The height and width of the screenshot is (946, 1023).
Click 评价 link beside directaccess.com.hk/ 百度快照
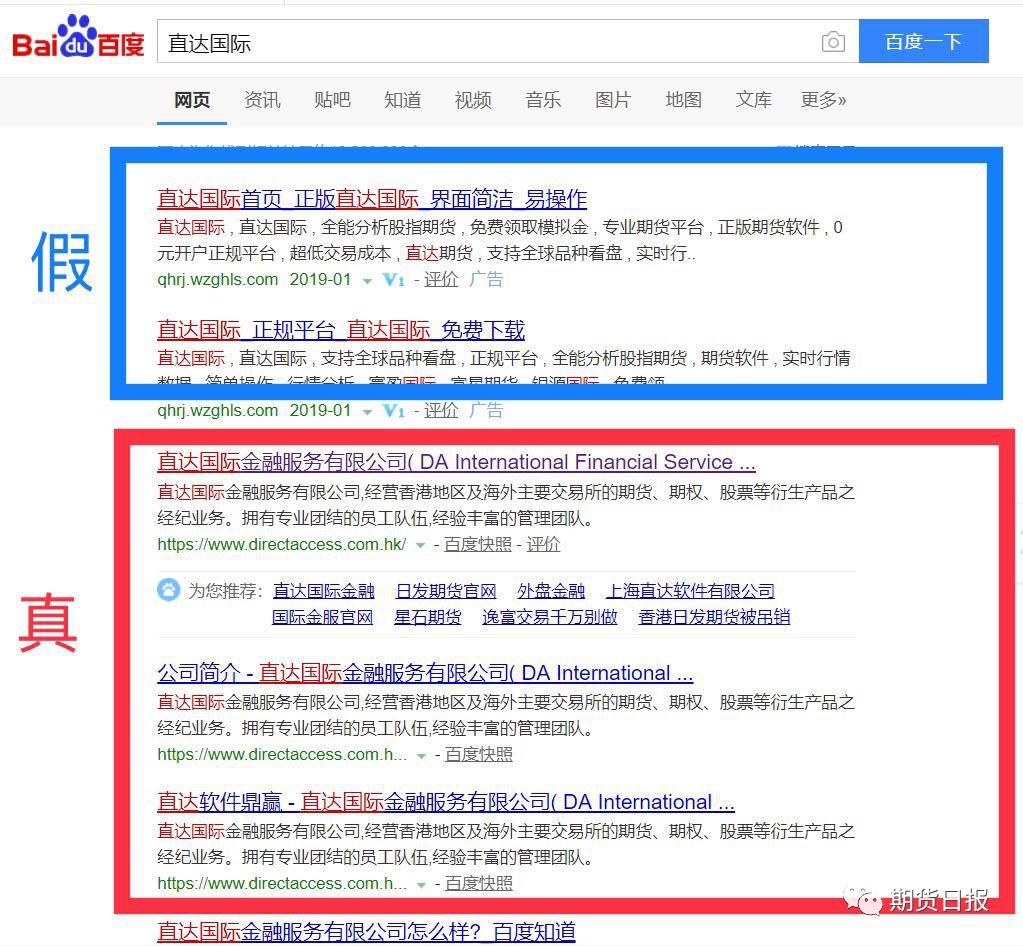pyautogui.click(x=543, y=544)
